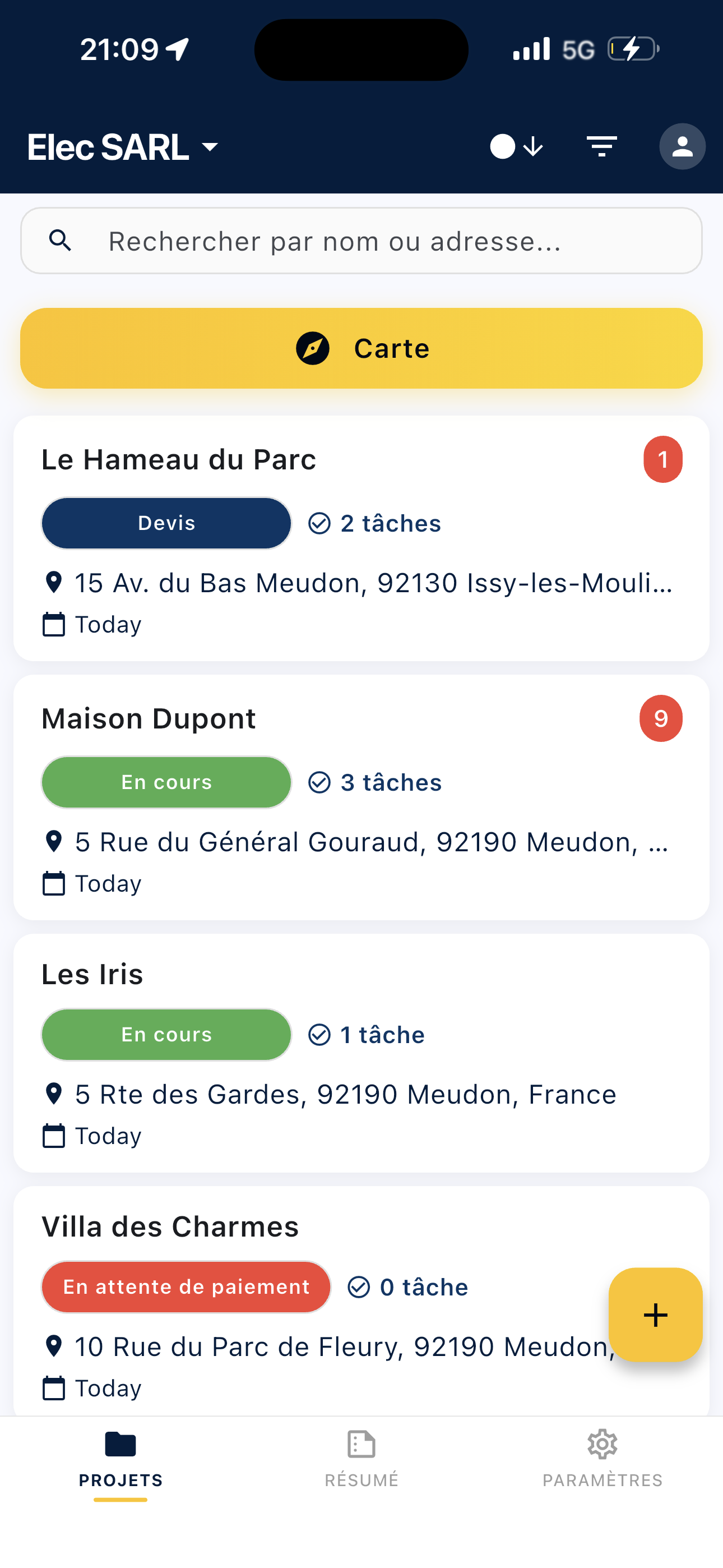Tap the 2 tâches checkmark on Le Hameau du Parc

click(319, 523)
